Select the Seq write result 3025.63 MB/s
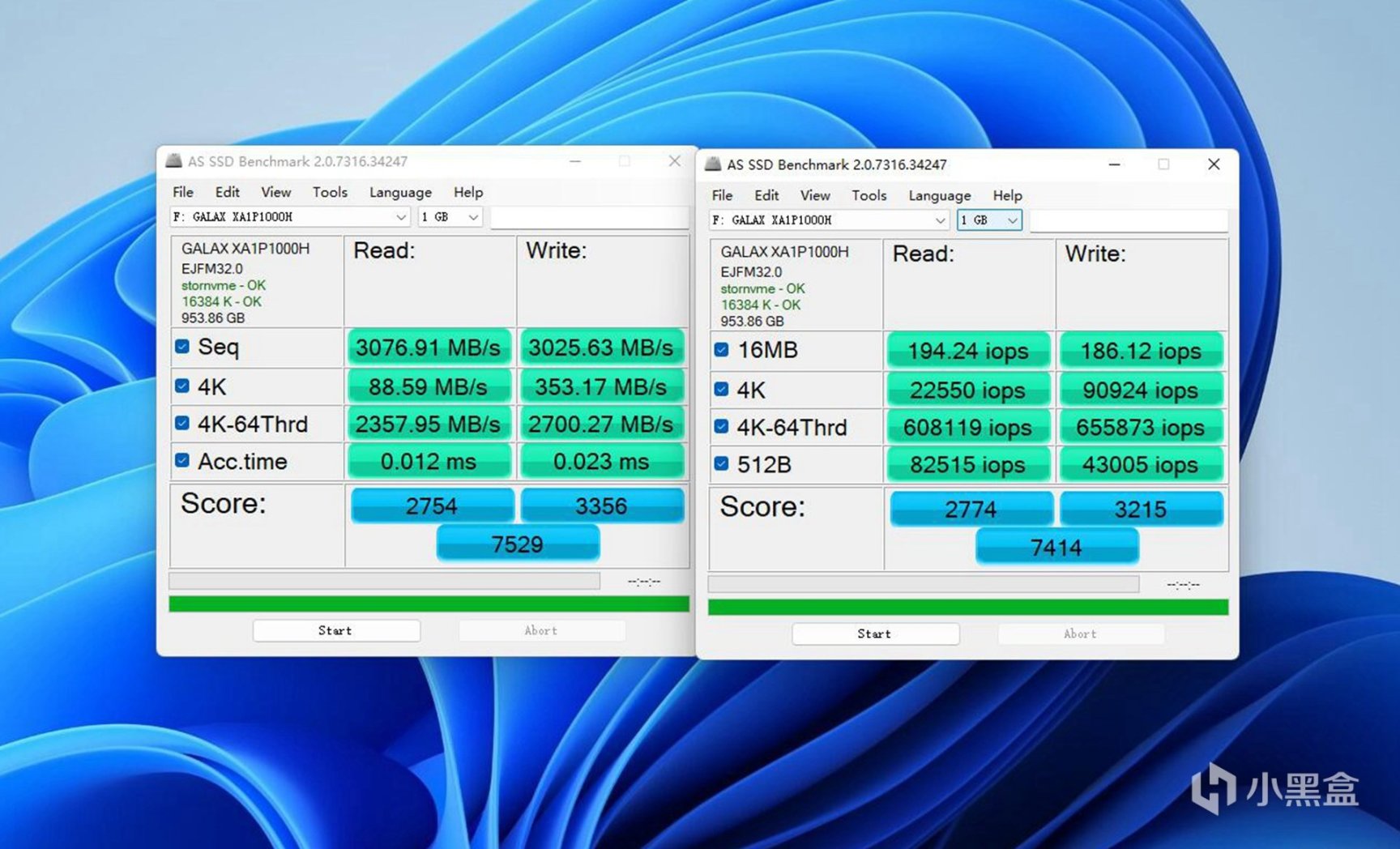Image resolution: width=1400 pixels, height=849 pixels. point(601,347)
